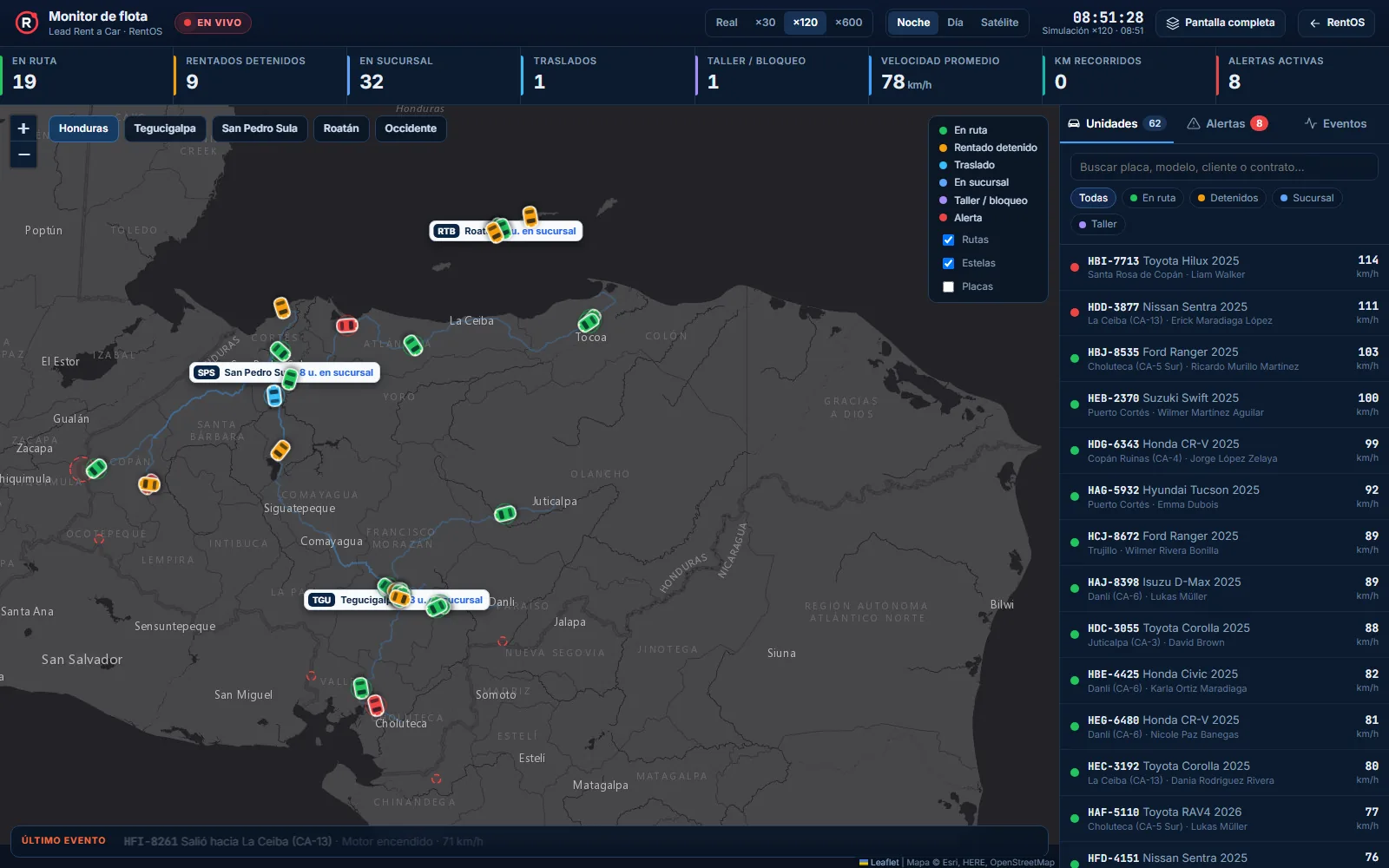Select unit HDG-6343 Honda CR-V 2025
Viewport: 1389px width, 868px height.
click(x=1224, y=450)
